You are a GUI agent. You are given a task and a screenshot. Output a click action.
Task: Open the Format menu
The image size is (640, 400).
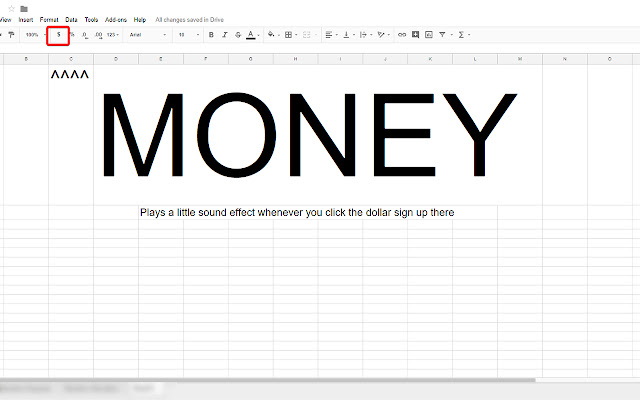pyautogui.click(x=49, y=20)
